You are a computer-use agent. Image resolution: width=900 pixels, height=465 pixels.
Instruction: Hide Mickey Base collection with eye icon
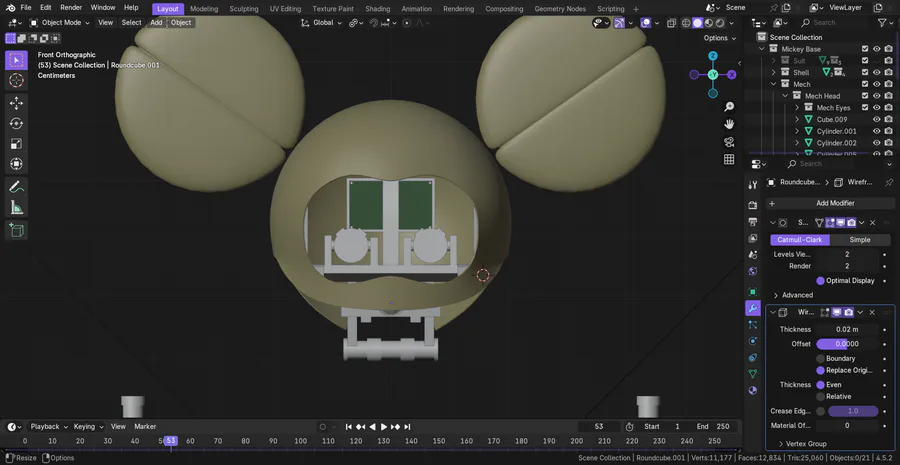[x=876, y=49]
